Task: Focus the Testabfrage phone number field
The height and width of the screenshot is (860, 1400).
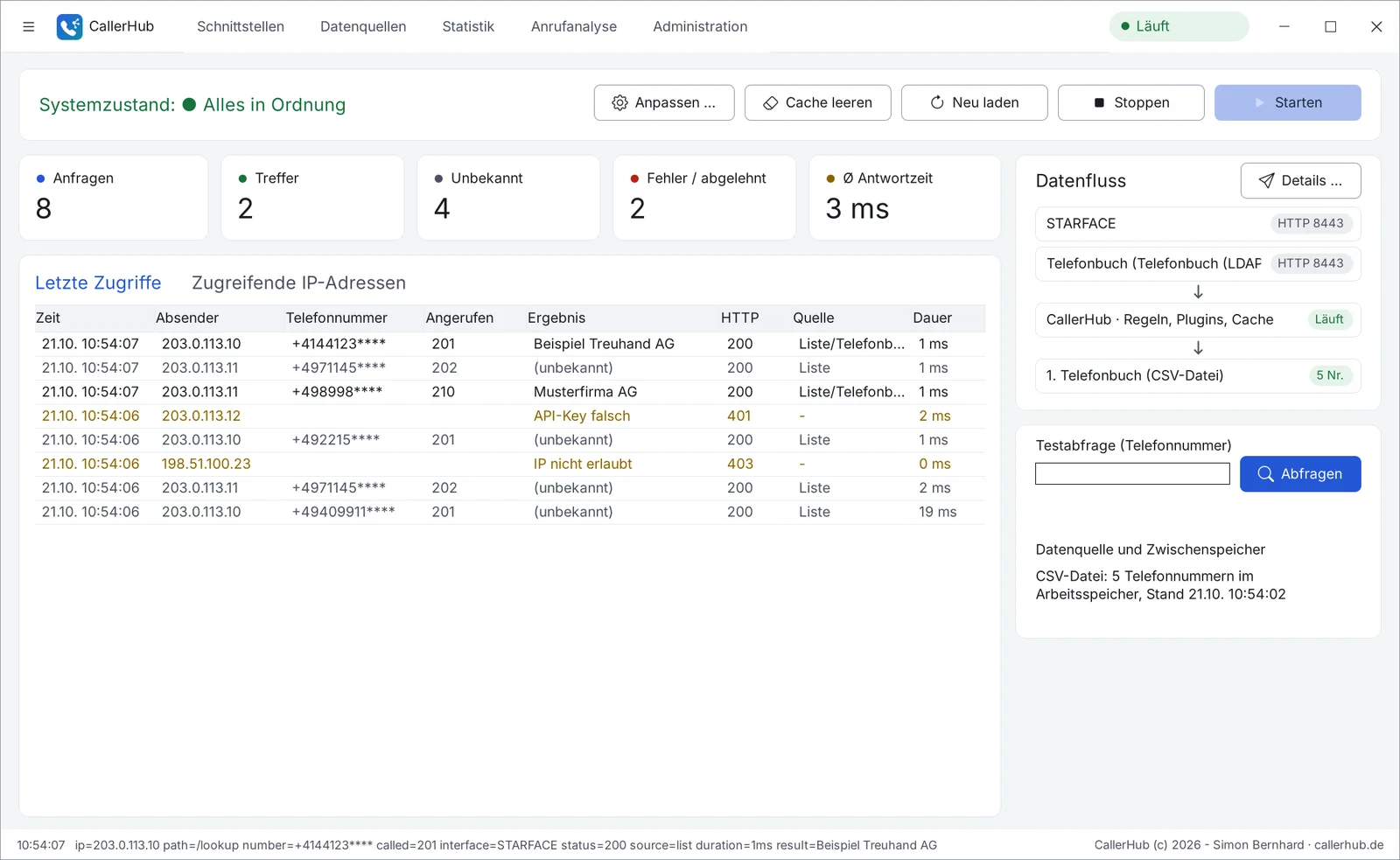Action: [x=1132, y=474]
